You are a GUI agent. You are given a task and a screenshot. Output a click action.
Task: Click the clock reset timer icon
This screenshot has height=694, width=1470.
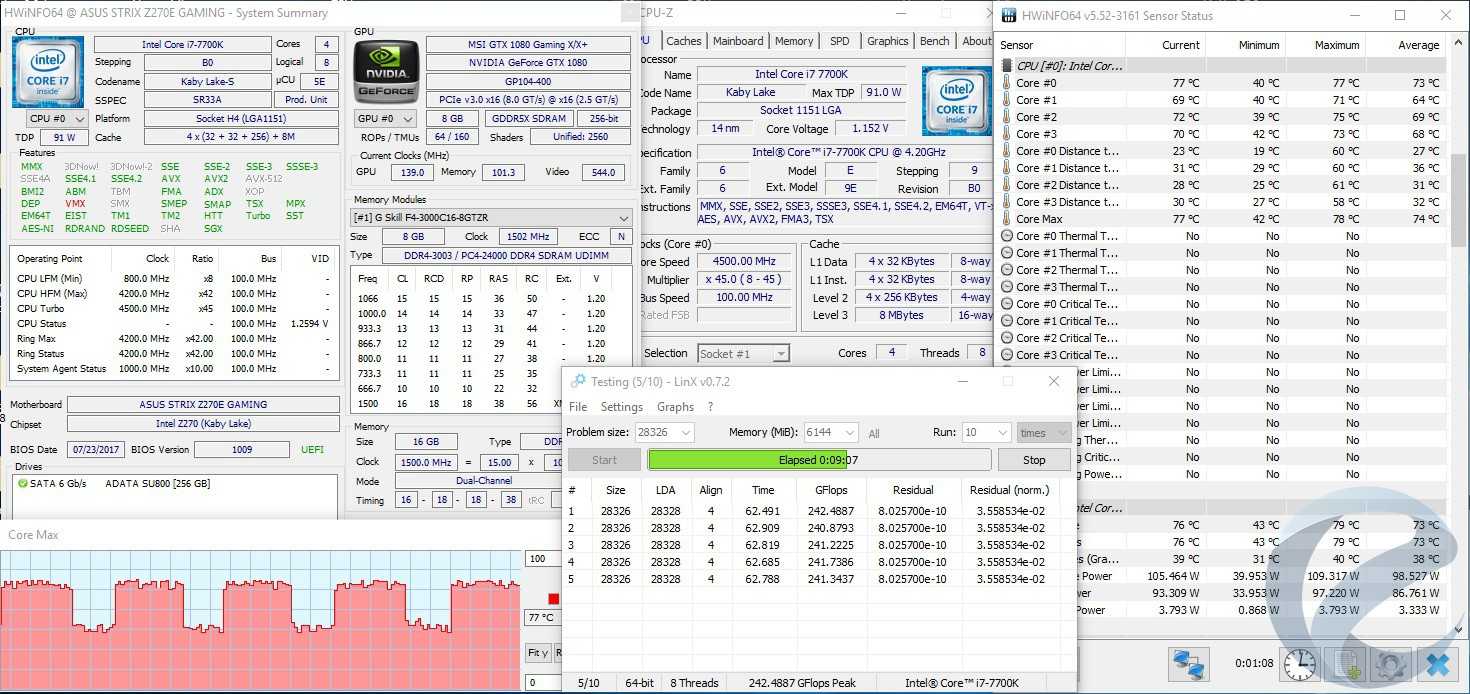[1299, 664]
